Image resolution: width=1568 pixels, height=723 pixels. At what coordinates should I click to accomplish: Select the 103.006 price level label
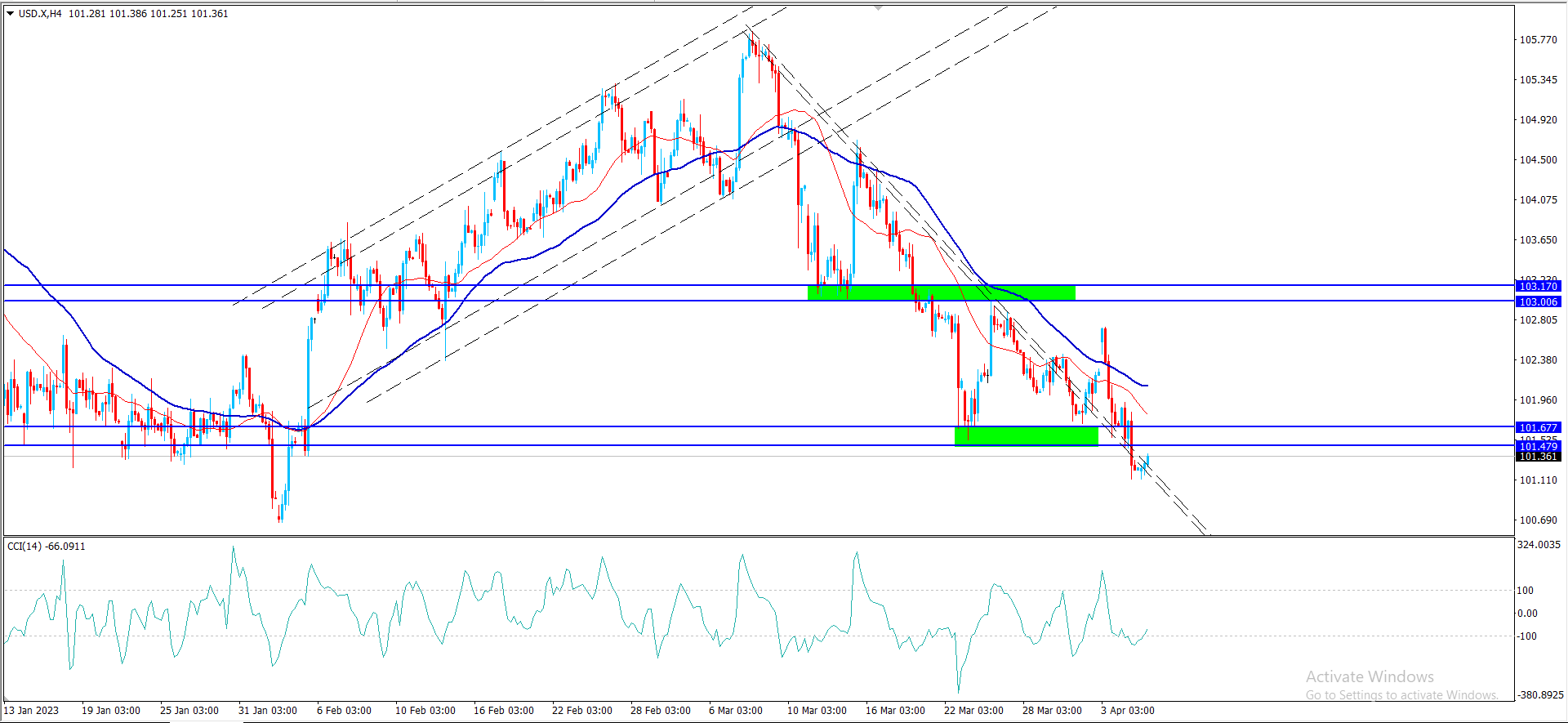click(1538, 301)
